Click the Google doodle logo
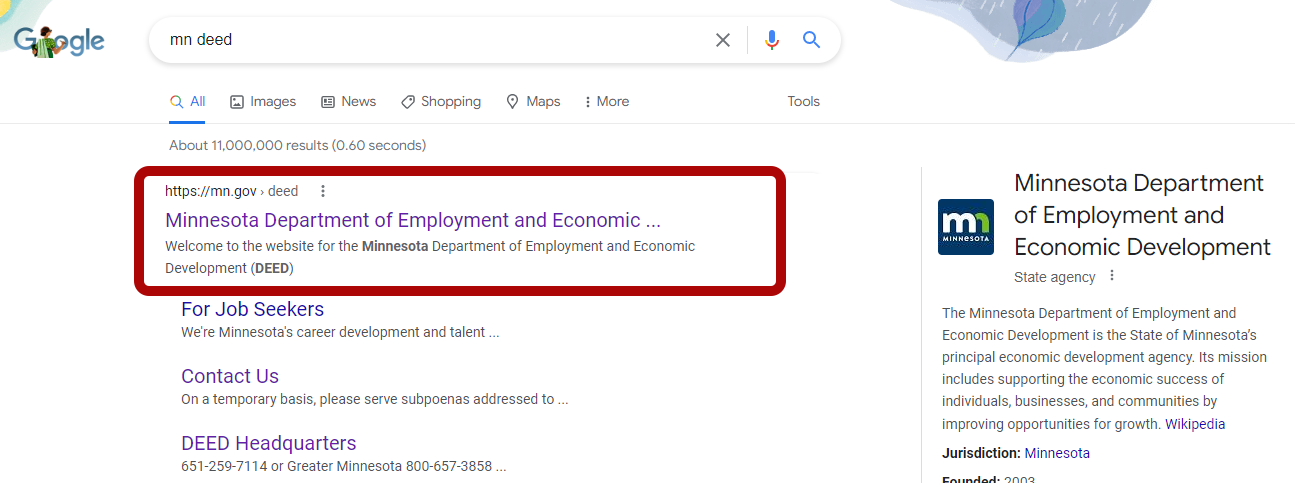 point(59,40)
